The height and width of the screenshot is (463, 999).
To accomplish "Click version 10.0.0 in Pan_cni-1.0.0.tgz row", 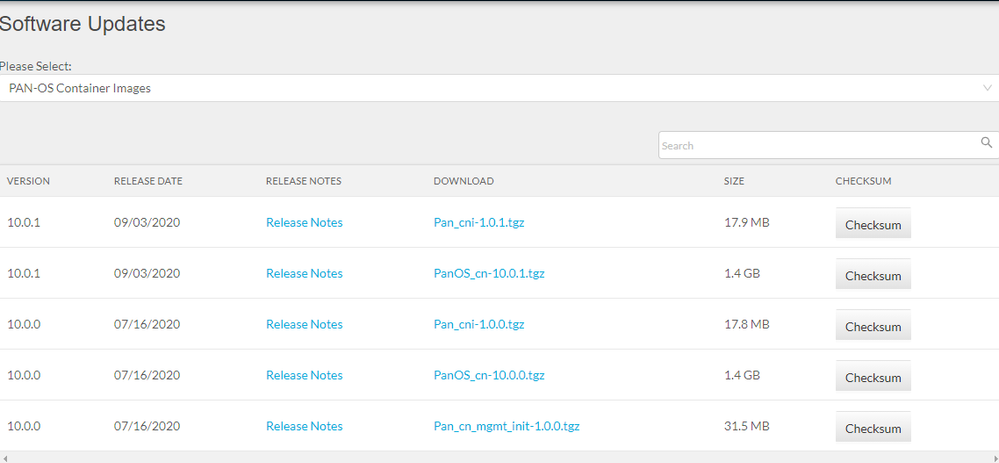I will [x=24, y=324].
